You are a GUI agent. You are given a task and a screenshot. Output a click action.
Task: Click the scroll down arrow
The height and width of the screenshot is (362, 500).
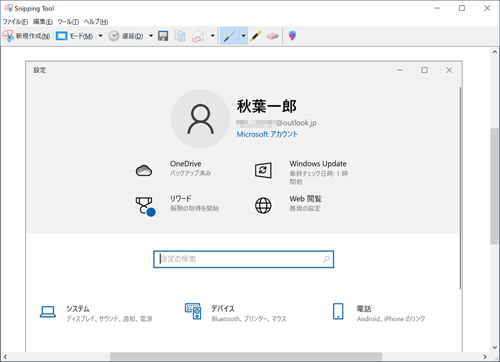[494, 347]
